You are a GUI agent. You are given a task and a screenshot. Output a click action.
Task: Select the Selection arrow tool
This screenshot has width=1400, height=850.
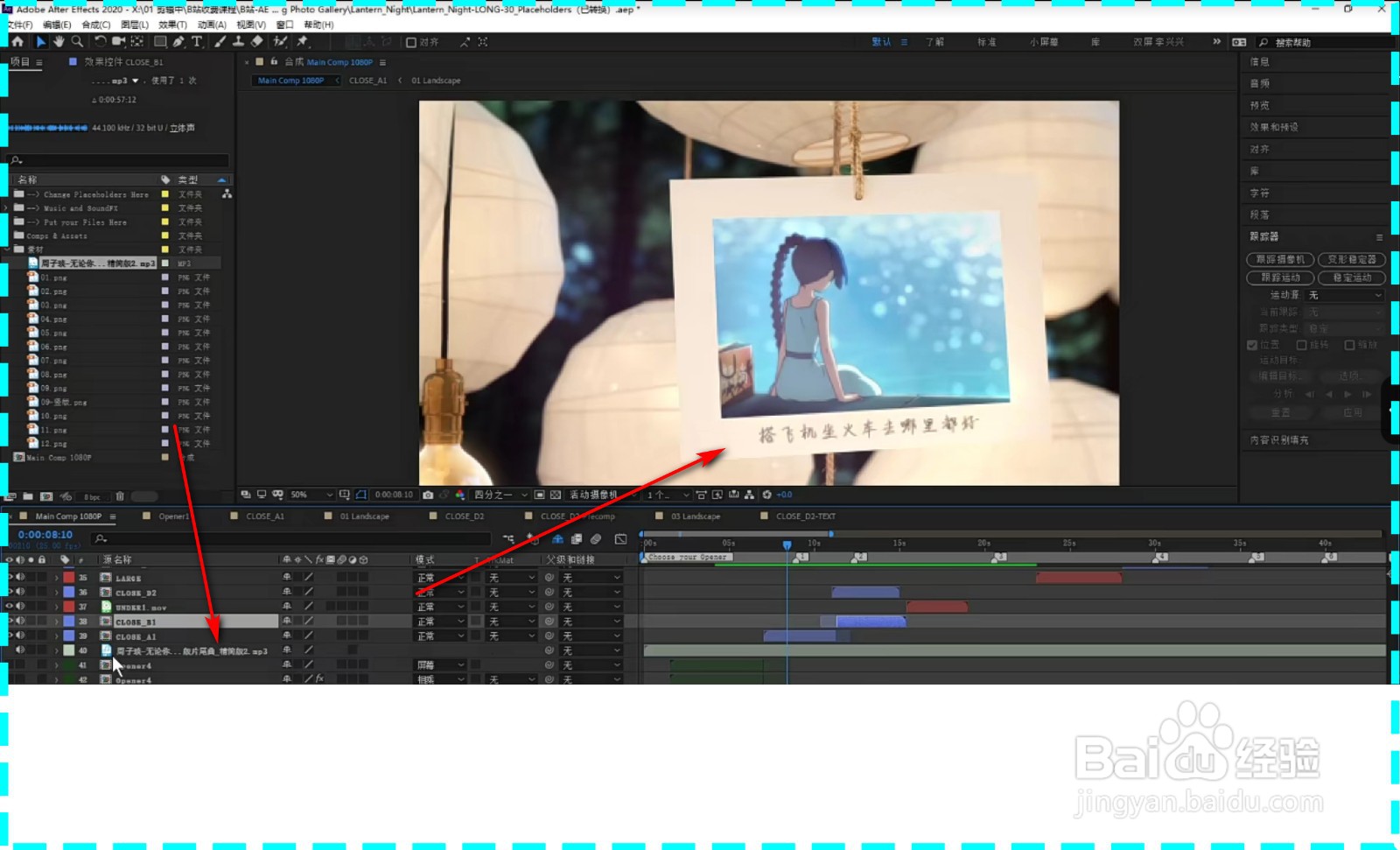40,41
